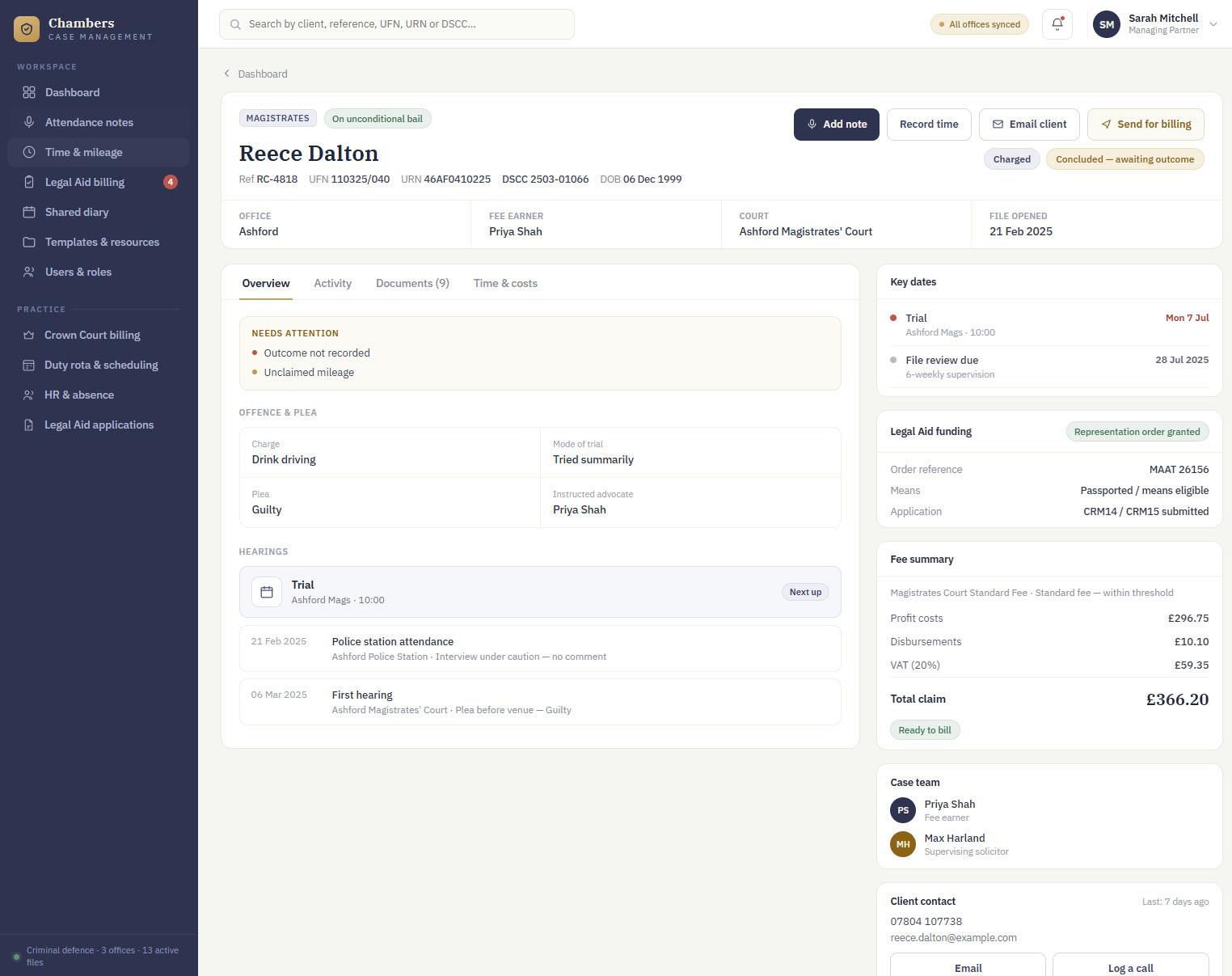Click the Record time button
Viewport: 1232px width, 976px height.
coord(929,125)
